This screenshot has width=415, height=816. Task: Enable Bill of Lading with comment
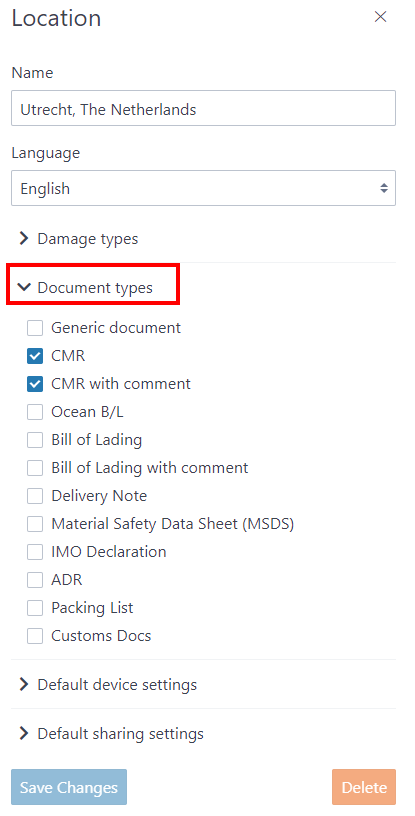point(35,468)
